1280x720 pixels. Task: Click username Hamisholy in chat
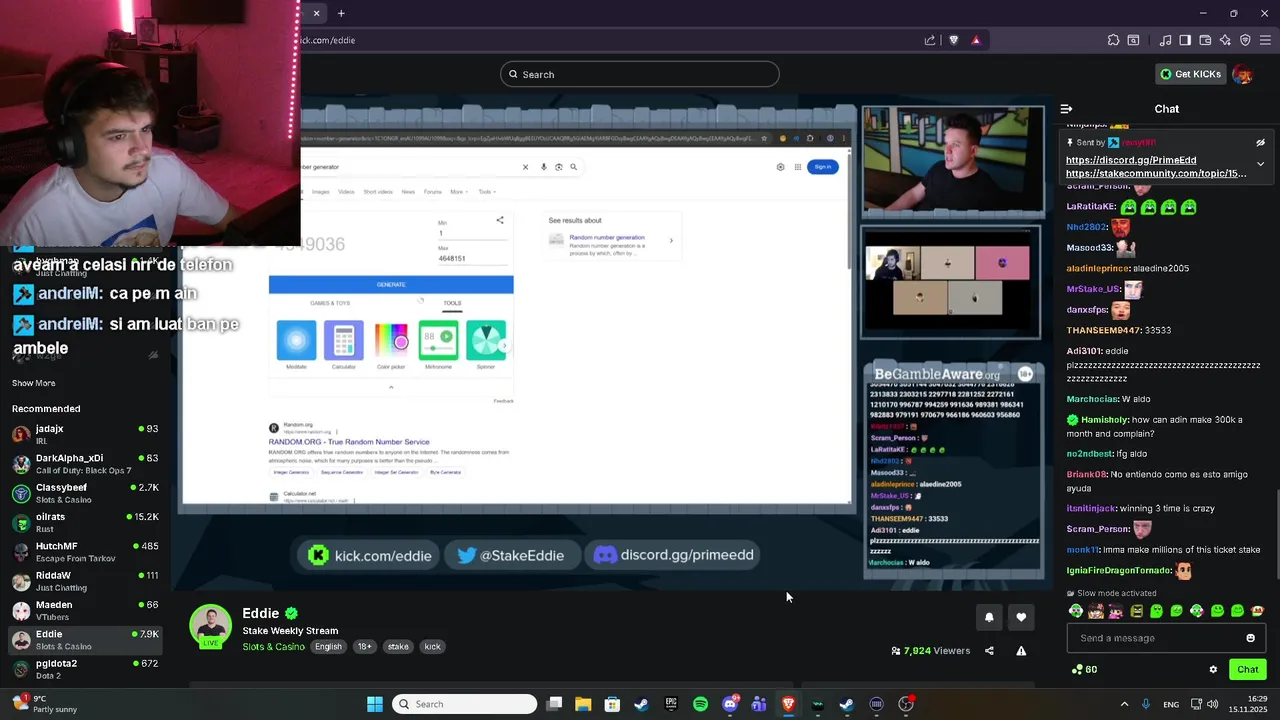point(1104,420)
